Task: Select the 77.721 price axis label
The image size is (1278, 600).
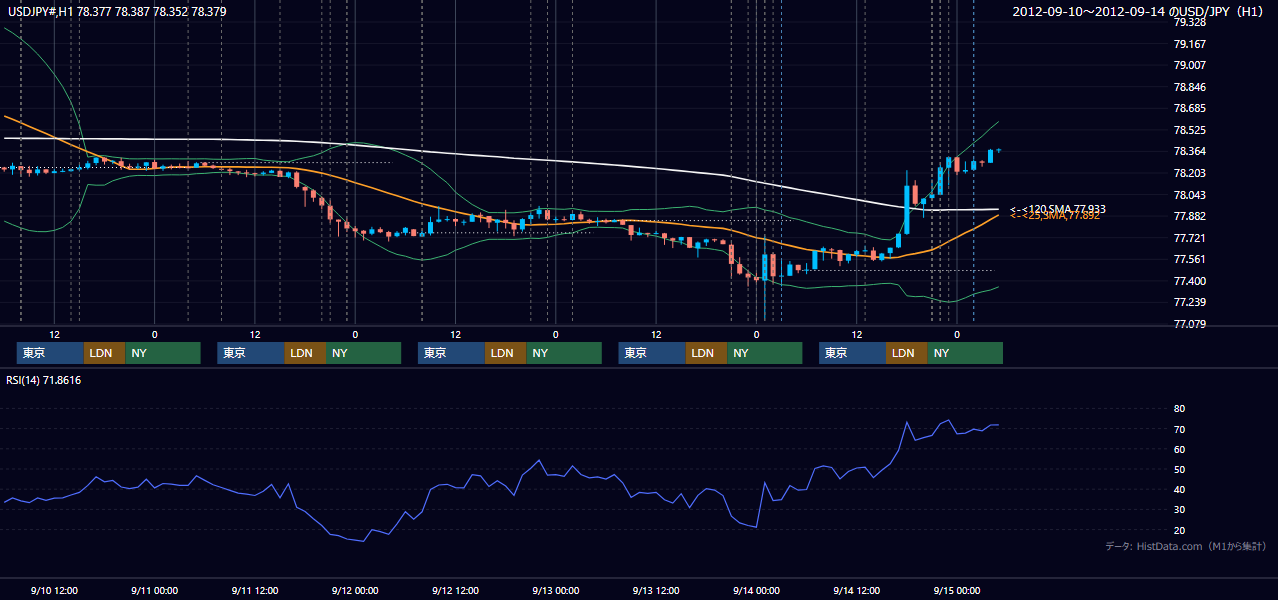Action: point(1189,238)
